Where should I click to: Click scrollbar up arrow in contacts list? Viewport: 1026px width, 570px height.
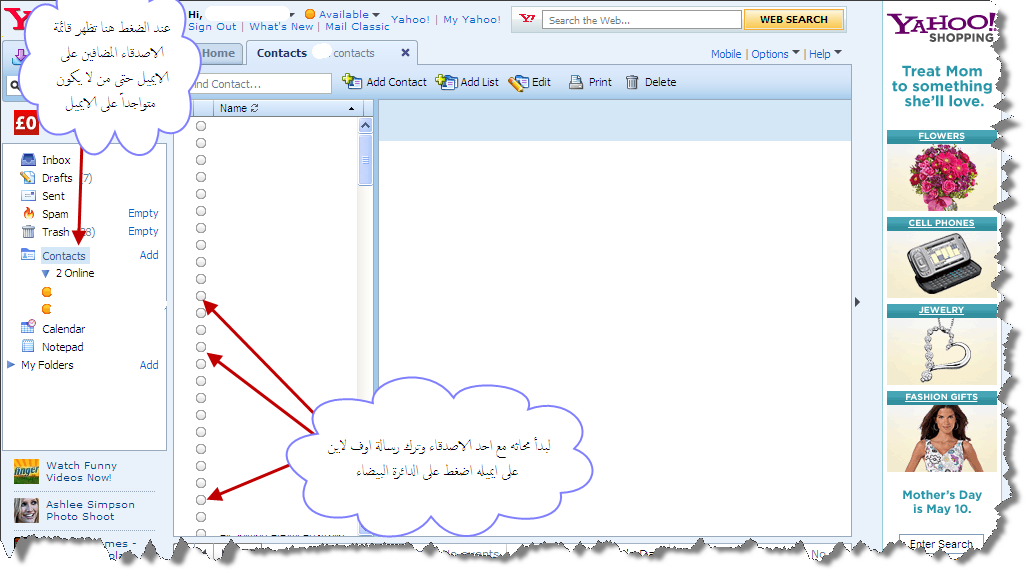tap(366, 125)
